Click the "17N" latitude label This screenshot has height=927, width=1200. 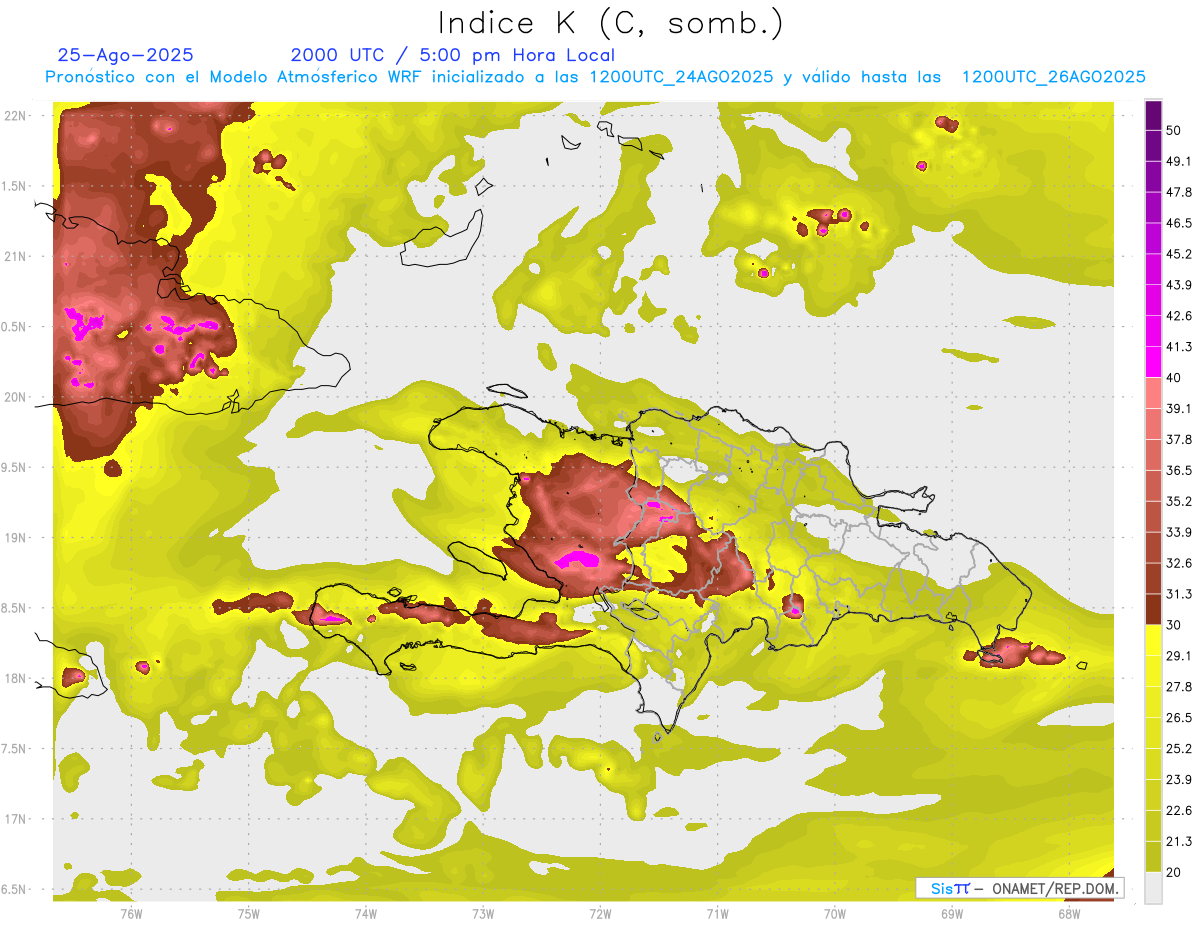click(16, 819)
